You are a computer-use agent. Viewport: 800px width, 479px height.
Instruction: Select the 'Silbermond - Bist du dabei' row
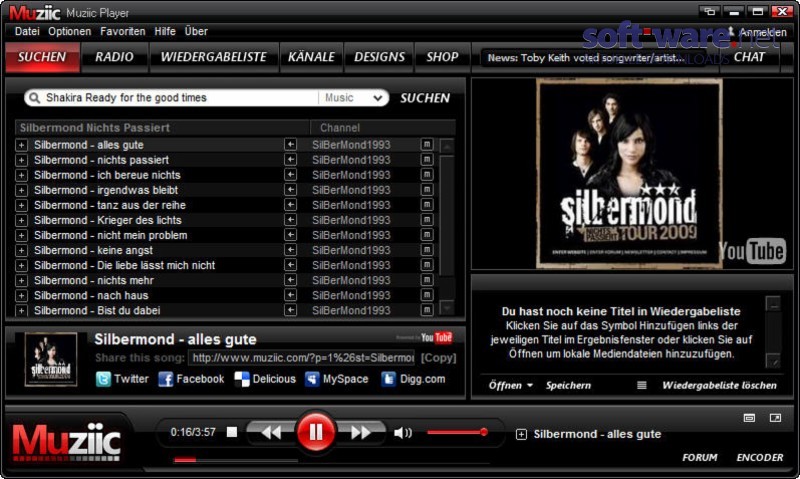pyautogui.click(x=224, y=310)
